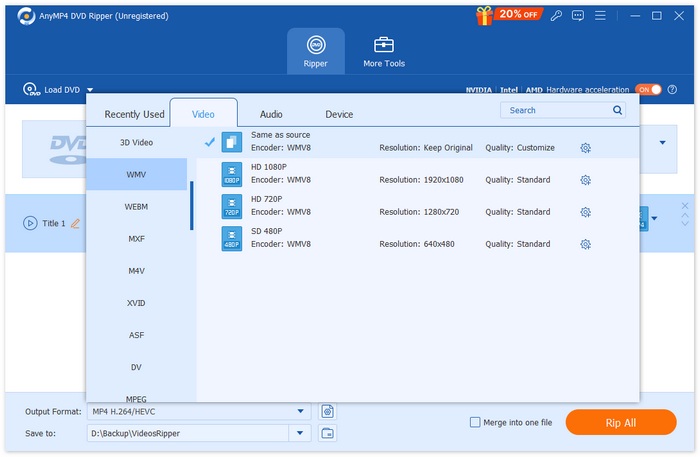Screen dimensions: 700x457
Task: Click the format Search input field
Action: pyautogui.click(x=556, y=110)
